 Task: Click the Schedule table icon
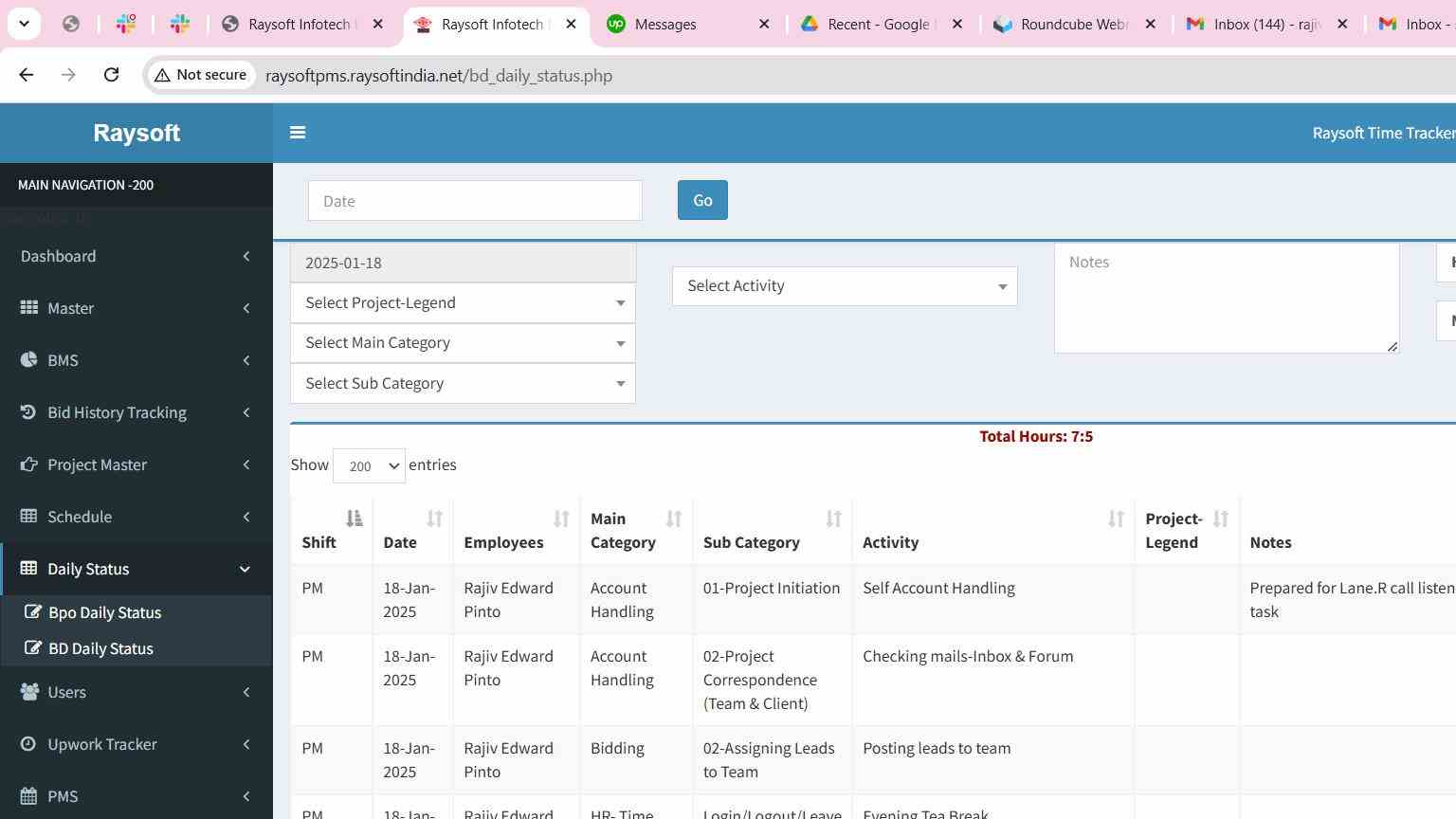[x=29, y=516]
